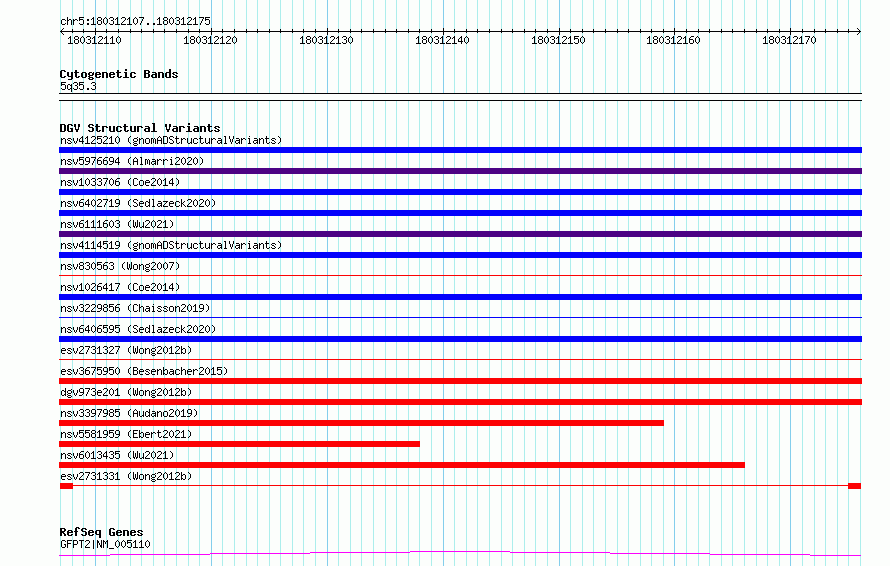Open nsv4114519 gnomAD variant label
The image size is (890, 566).
171,245
